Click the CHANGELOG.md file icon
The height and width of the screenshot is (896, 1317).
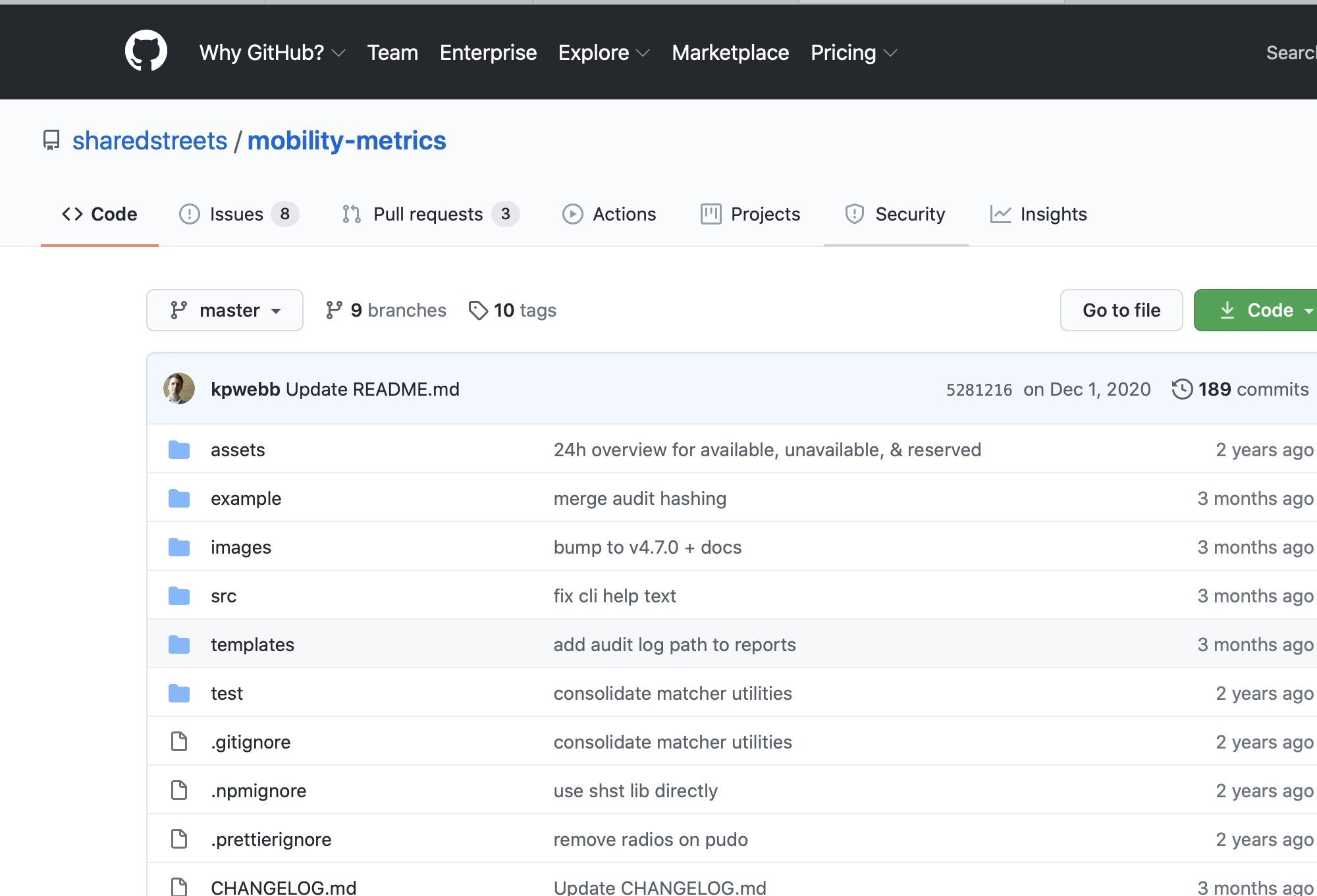click(x=179, y=886)
